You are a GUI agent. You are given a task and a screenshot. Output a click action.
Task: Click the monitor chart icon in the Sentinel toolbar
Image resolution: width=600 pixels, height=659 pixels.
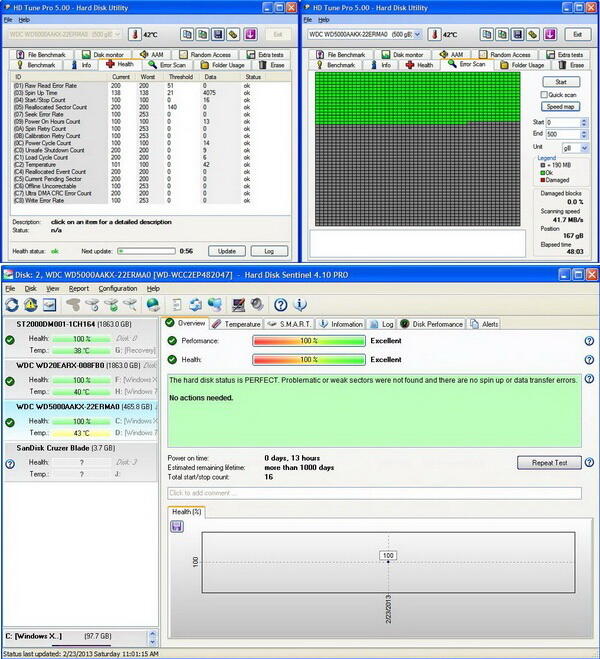pyautogui.click(x=238, y=305)
